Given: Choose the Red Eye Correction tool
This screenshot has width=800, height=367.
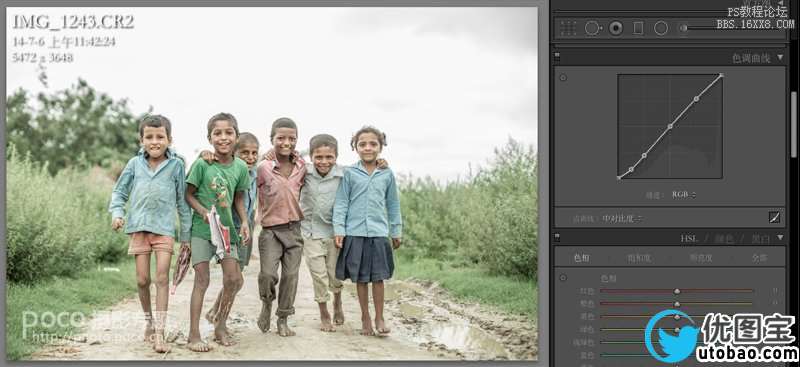Looking at the screenshot, I should 616,28.
